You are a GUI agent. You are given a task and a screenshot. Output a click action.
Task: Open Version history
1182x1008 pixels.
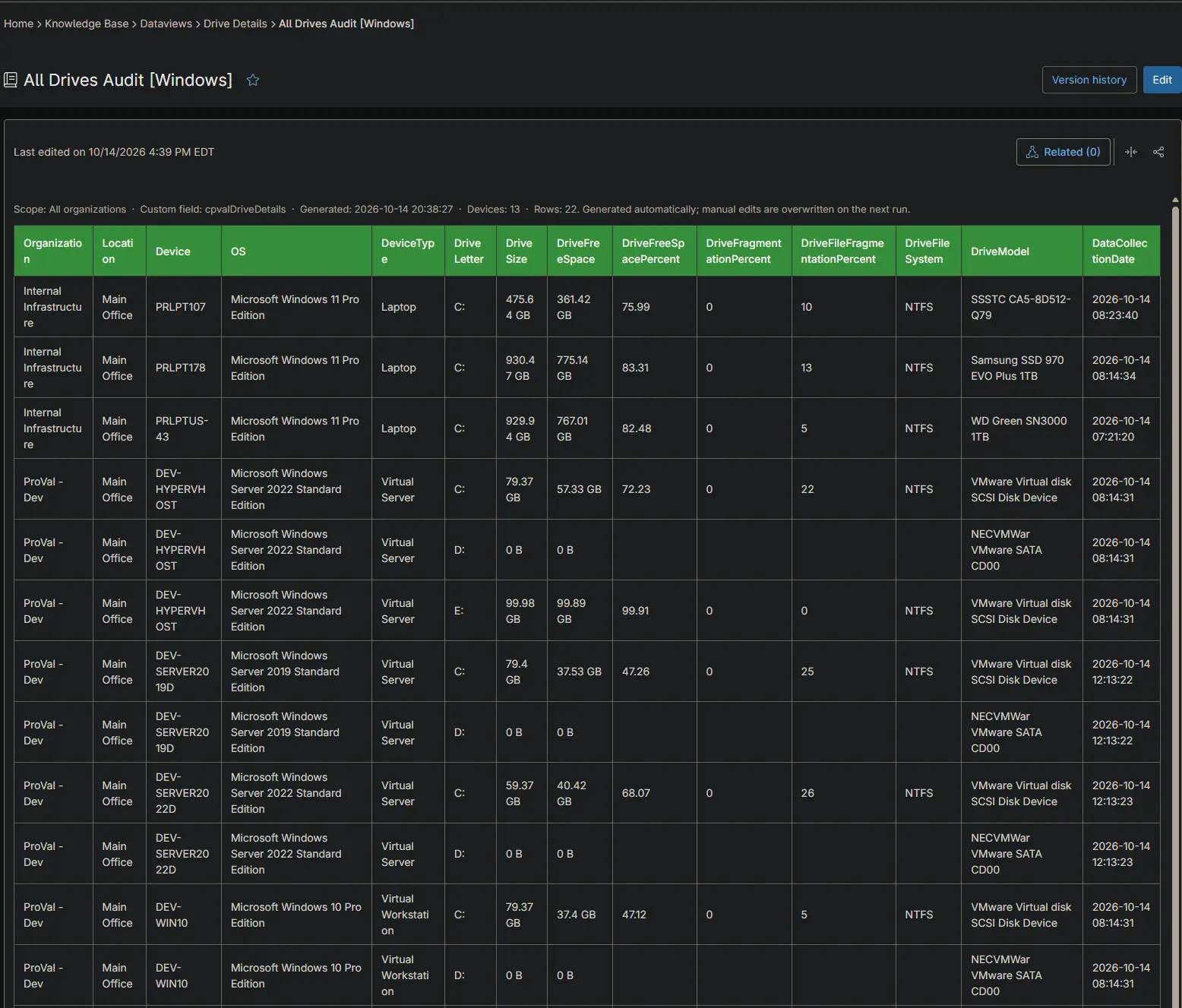1089,80
